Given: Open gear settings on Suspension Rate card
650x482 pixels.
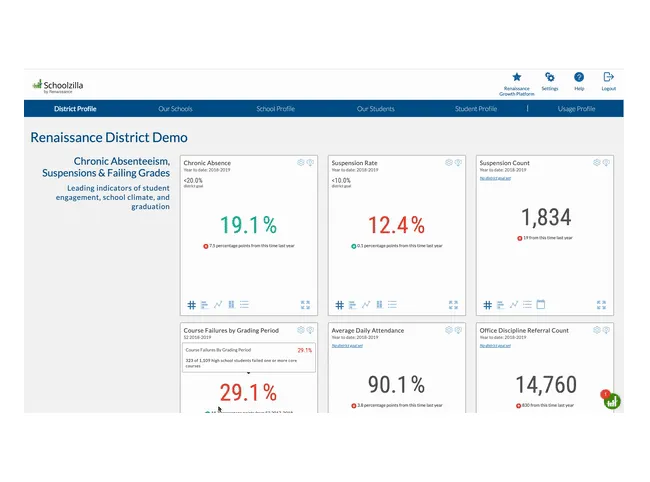Looking at the screenshot, I should pos(449,162).
